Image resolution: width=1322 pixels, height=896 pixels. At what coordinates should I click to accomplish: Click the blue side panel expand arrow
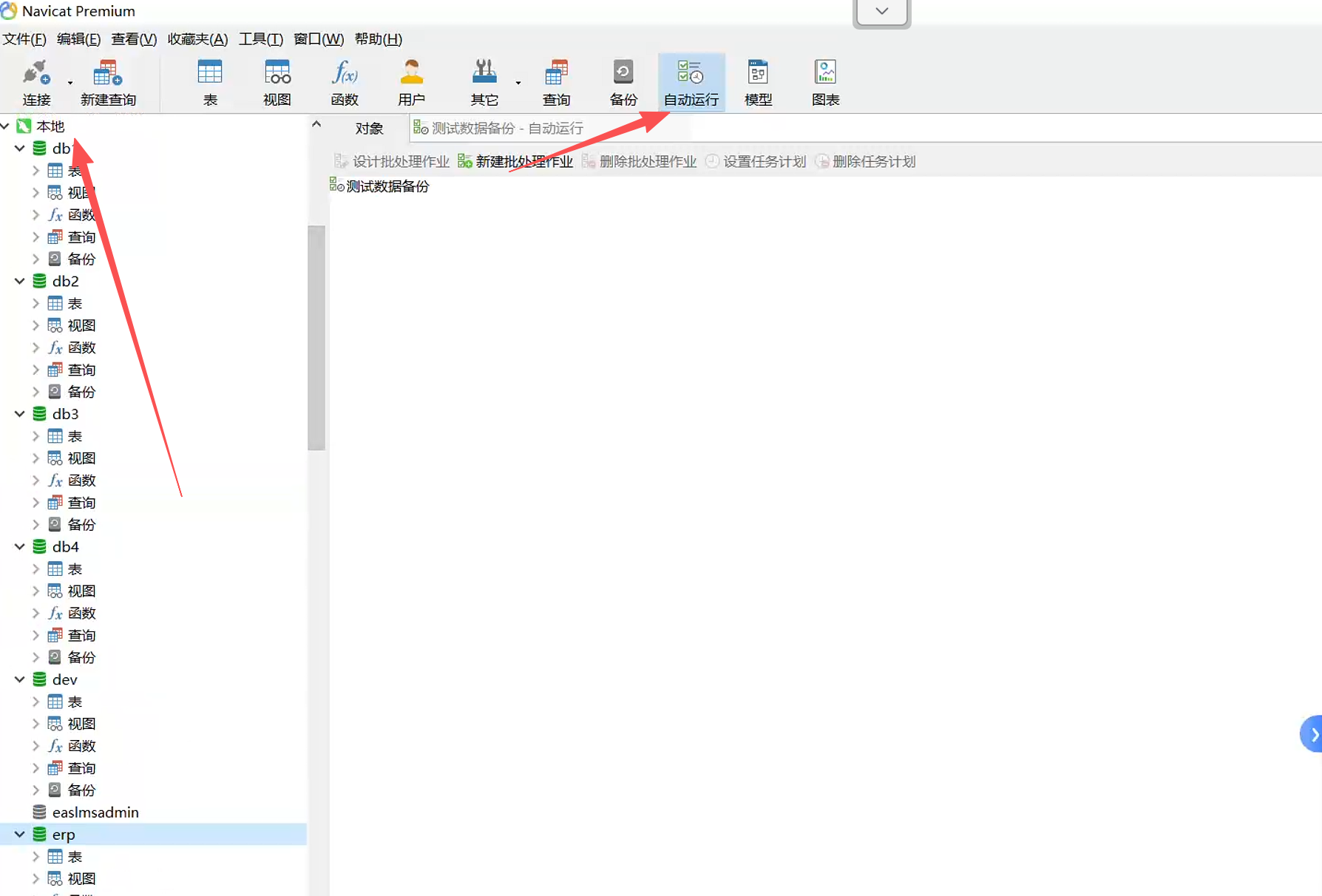coord(1312,734)
